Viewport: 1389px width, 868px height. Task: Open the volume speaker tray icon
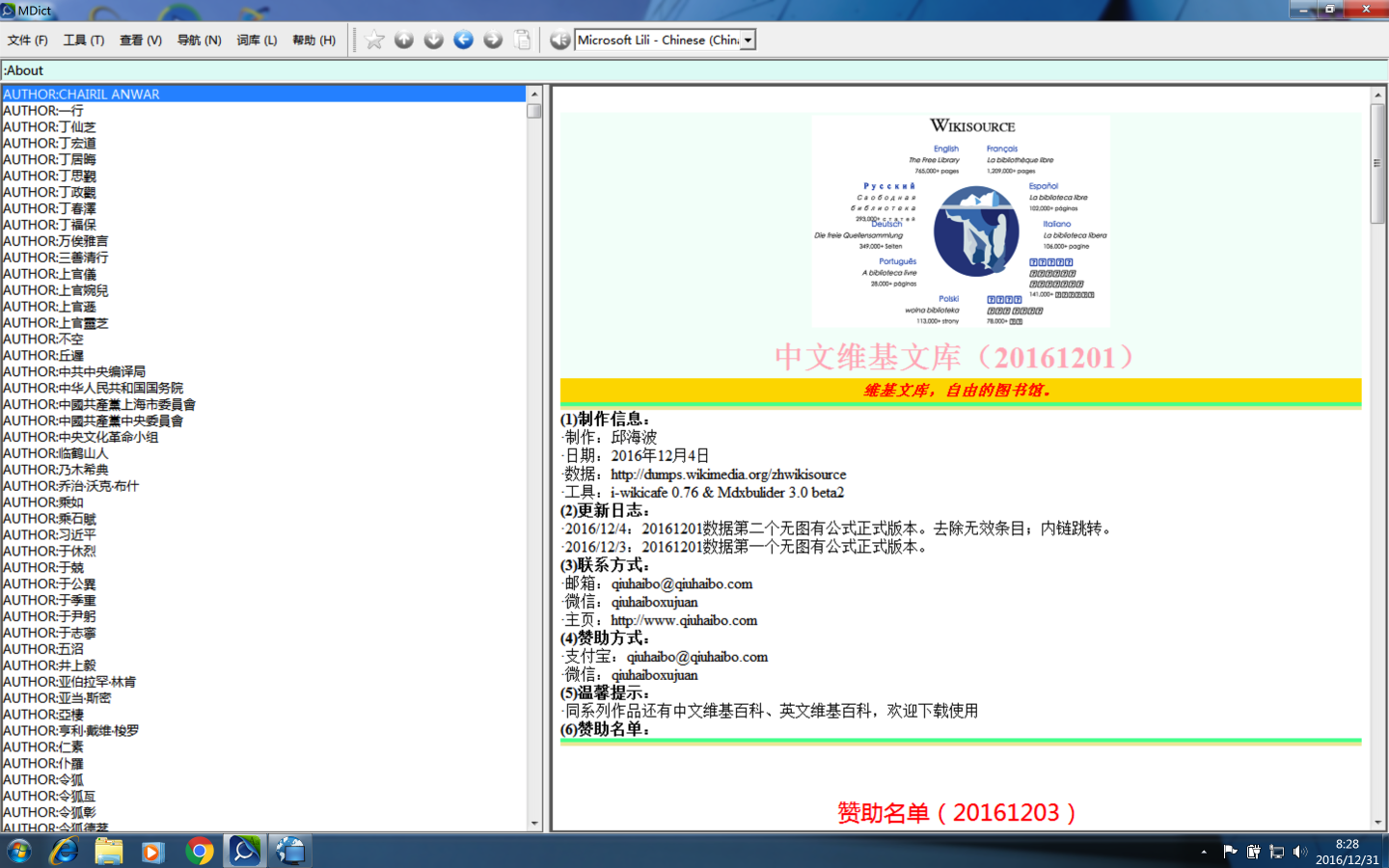(x=1300, y=852)
